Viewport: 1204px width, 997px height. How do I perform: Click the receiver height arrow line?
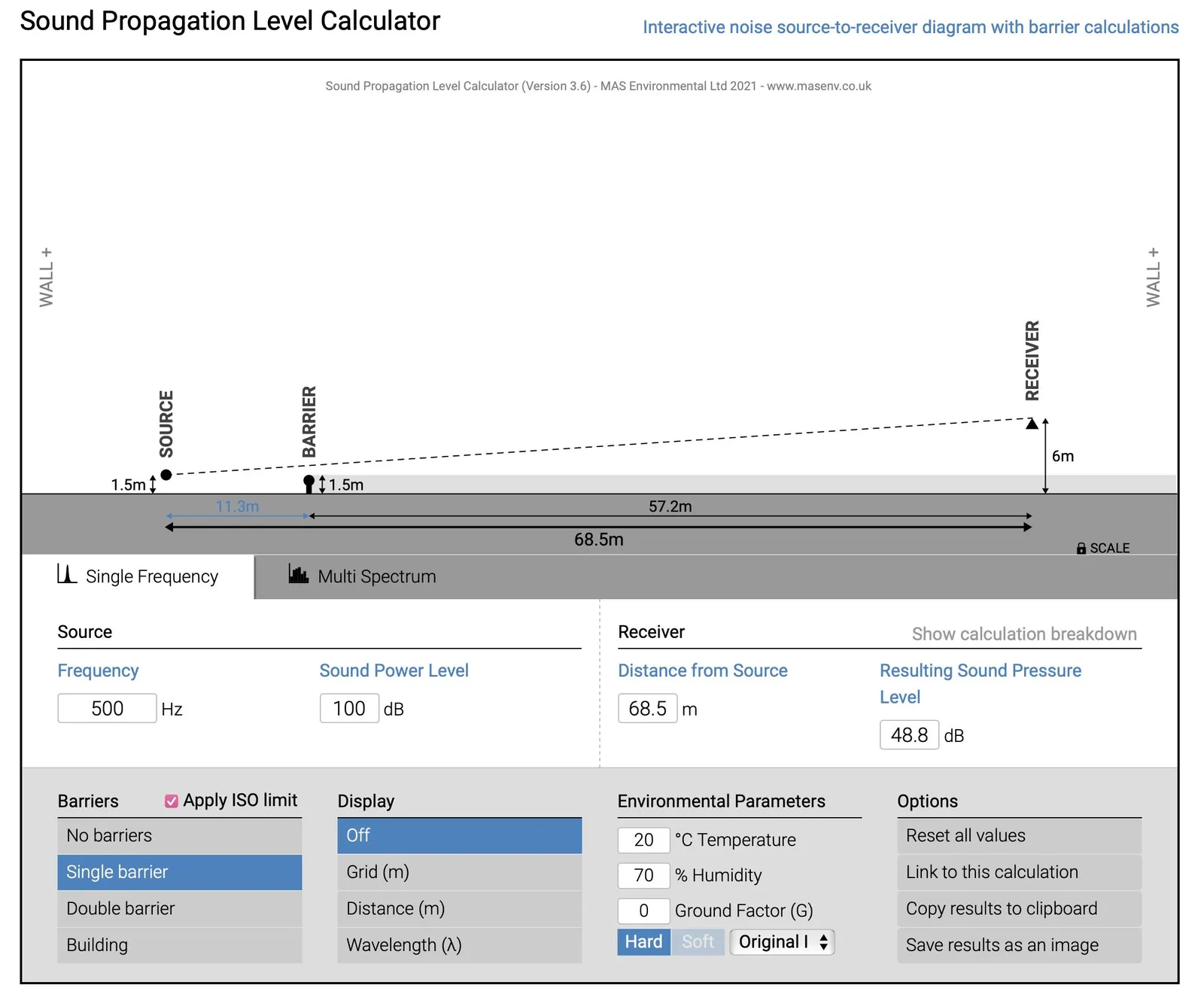(1045, 456)
